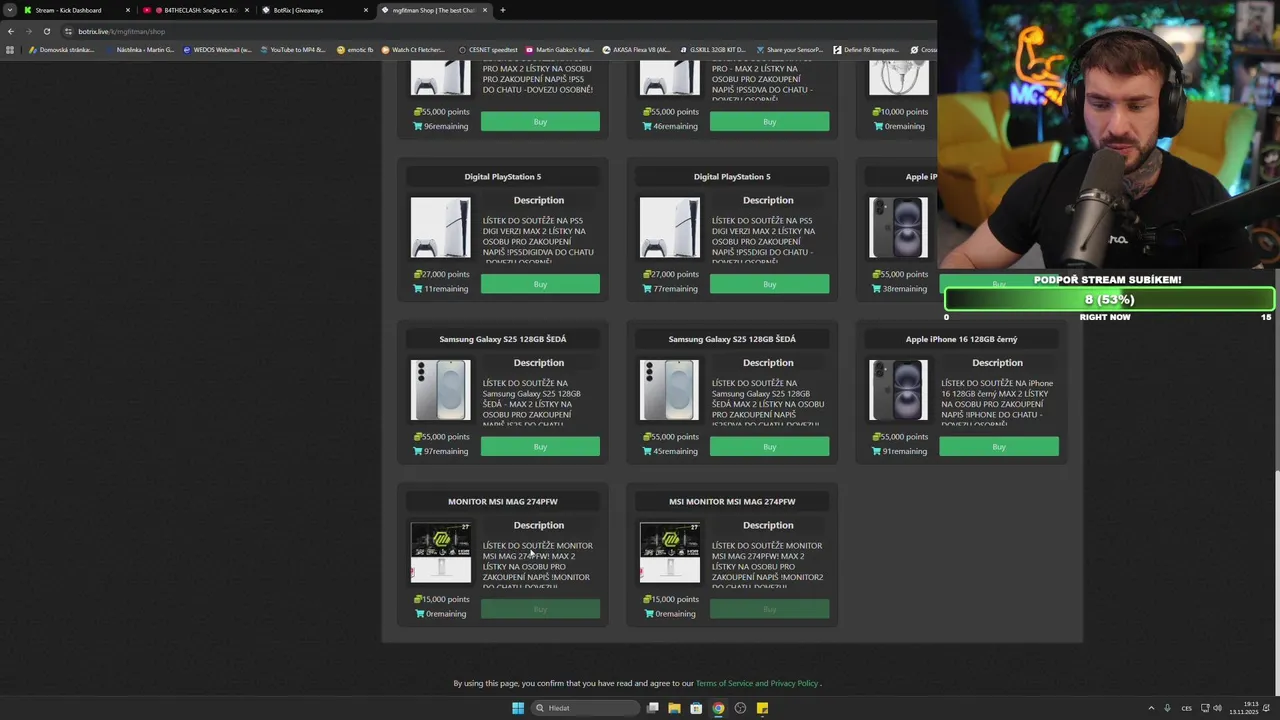1280x720 pixels.
Task: Click disabled Buy under MONITOR MSI MAG 274PFW
Action: [540, 609]
